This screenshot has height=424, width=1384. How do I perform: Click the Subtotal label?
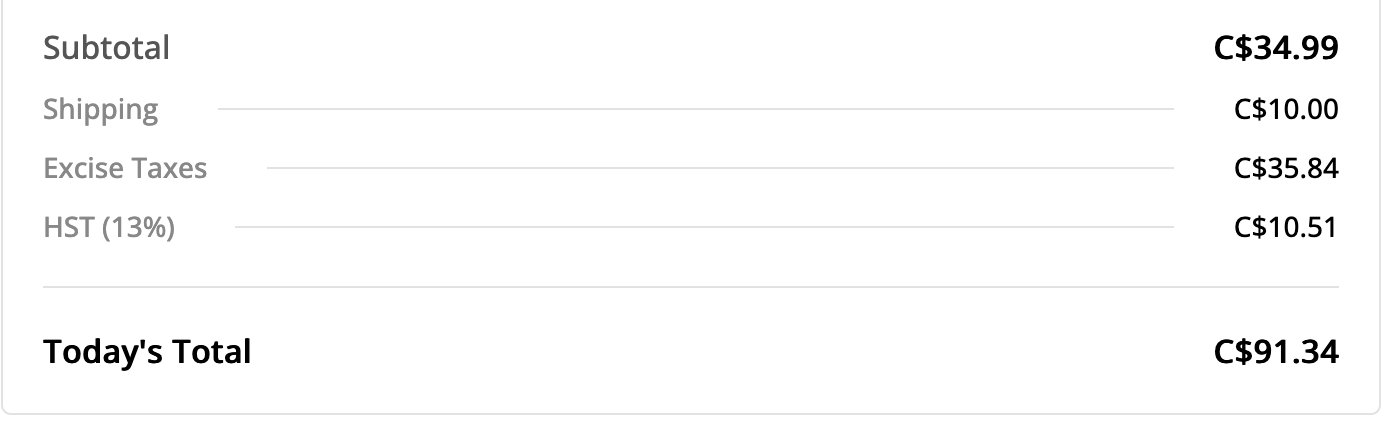tap(106, 48)
